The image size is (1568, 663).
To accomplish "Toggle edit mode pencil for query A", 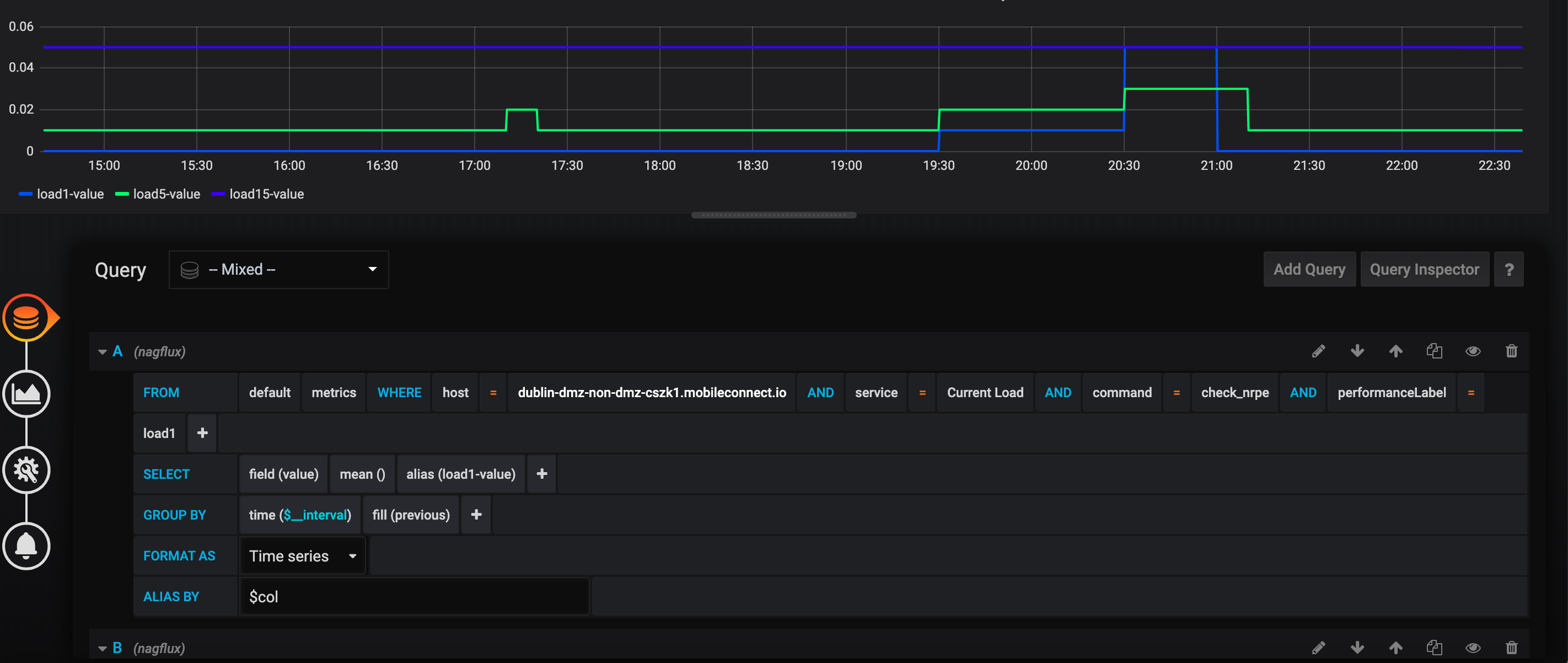I will (x=1318, y=351).
